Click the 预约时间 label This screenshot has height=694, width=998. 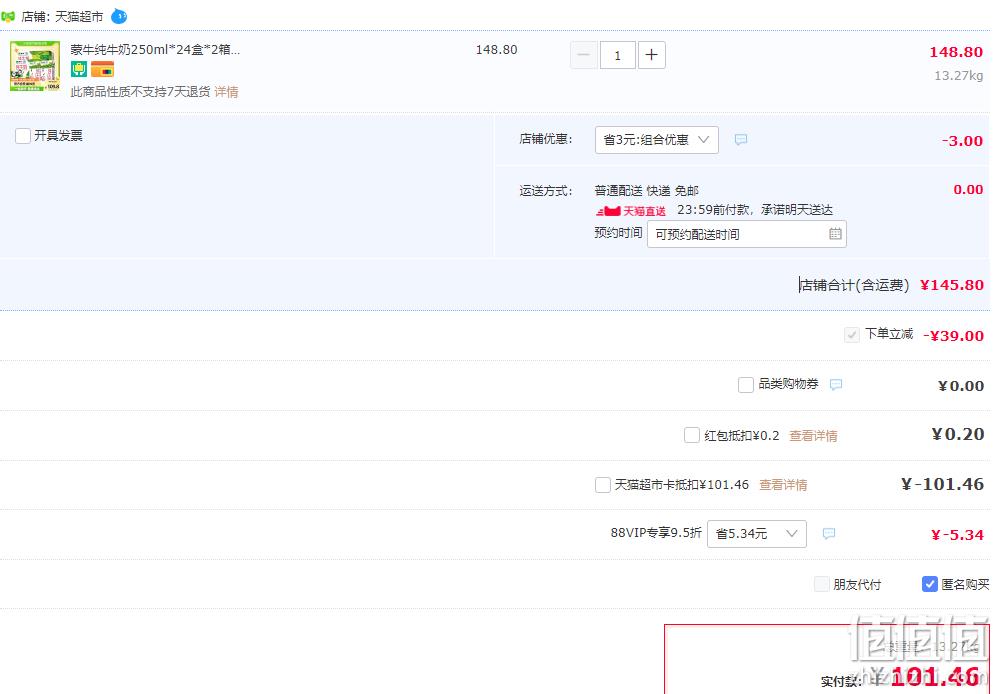pyautogui.click(x=618, y=233)
